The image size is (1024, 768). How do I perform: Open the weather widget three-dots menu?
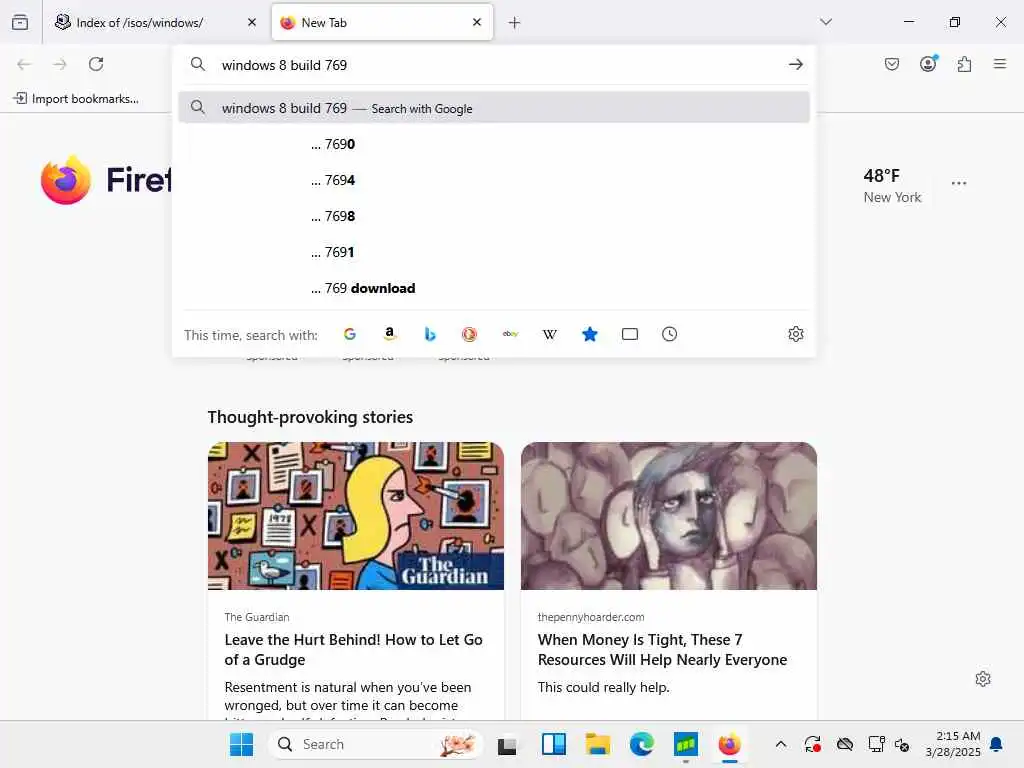(959, 184)
